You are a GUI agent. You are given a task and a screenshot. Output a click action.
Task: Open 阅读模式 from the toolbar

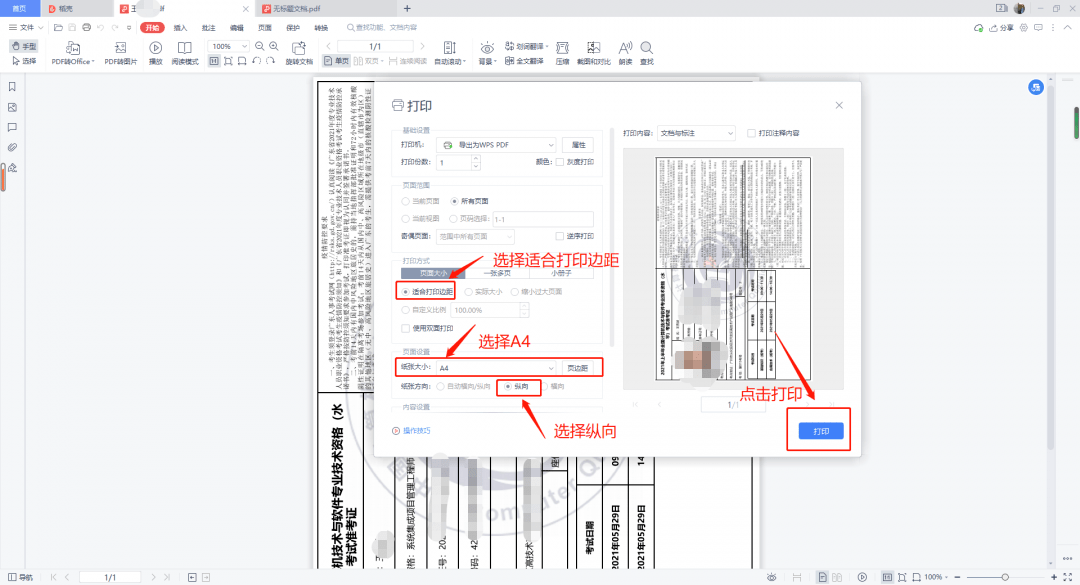tap(185, 48)
